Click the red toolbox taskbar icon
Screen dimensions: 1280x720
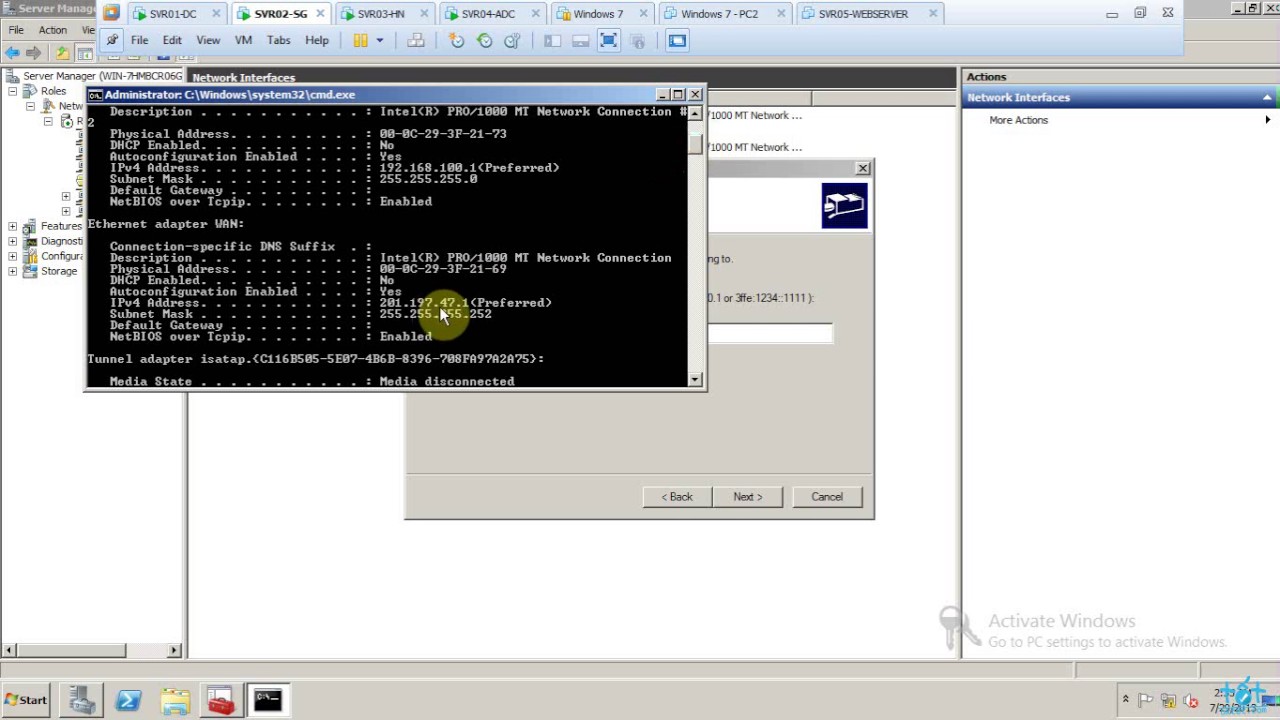(221, 700)
